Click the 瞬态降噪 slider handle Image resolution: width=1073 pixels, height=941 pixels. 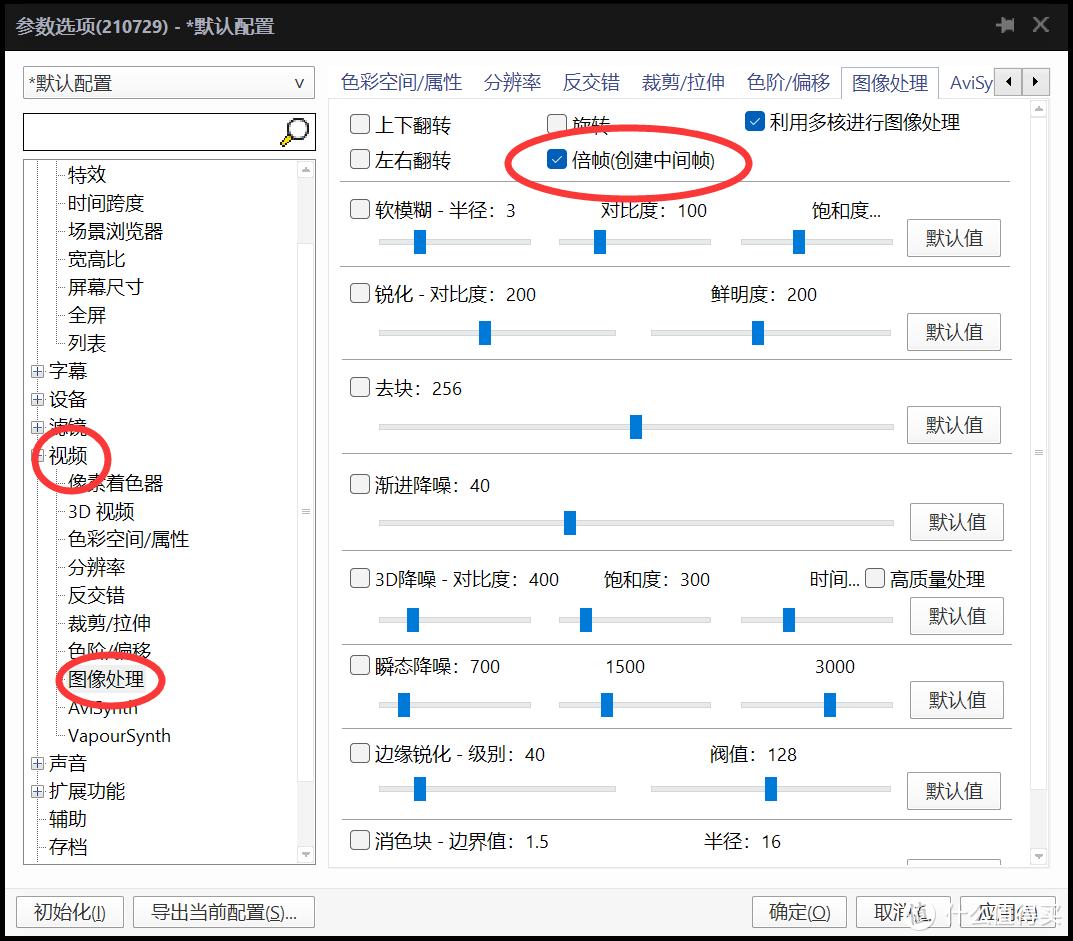point(404,704)
